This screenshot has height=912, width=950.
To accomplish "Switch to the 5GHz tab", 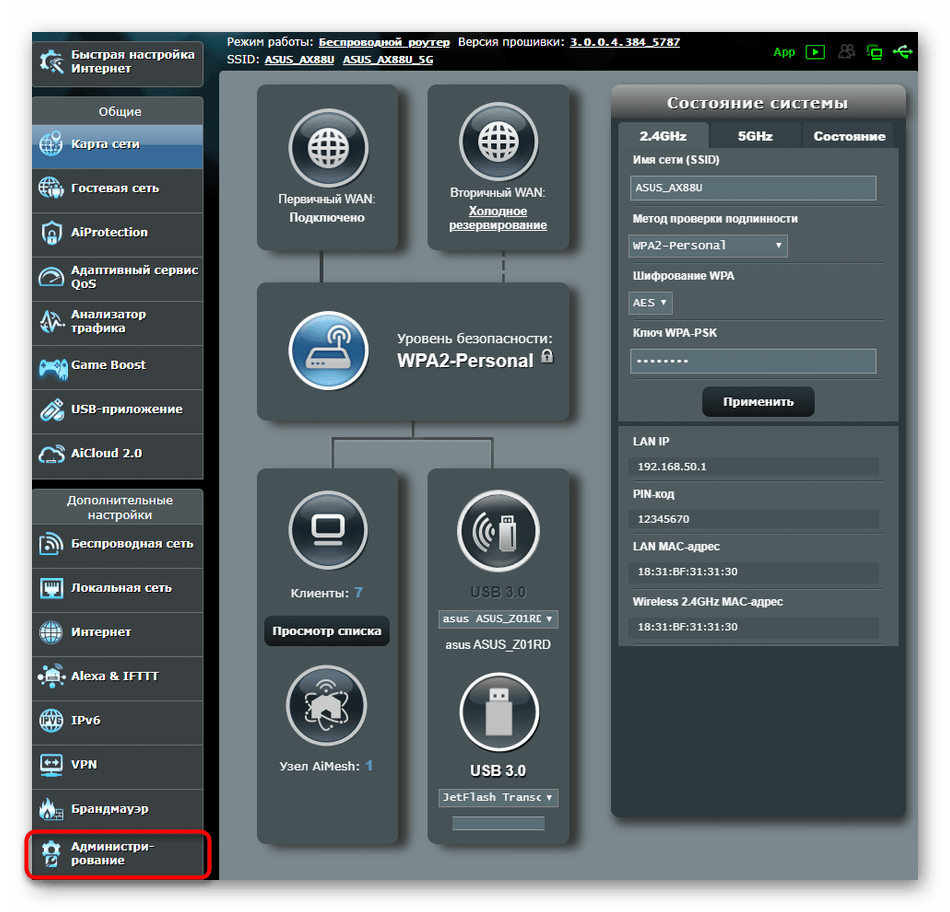I will coord(755,136).
